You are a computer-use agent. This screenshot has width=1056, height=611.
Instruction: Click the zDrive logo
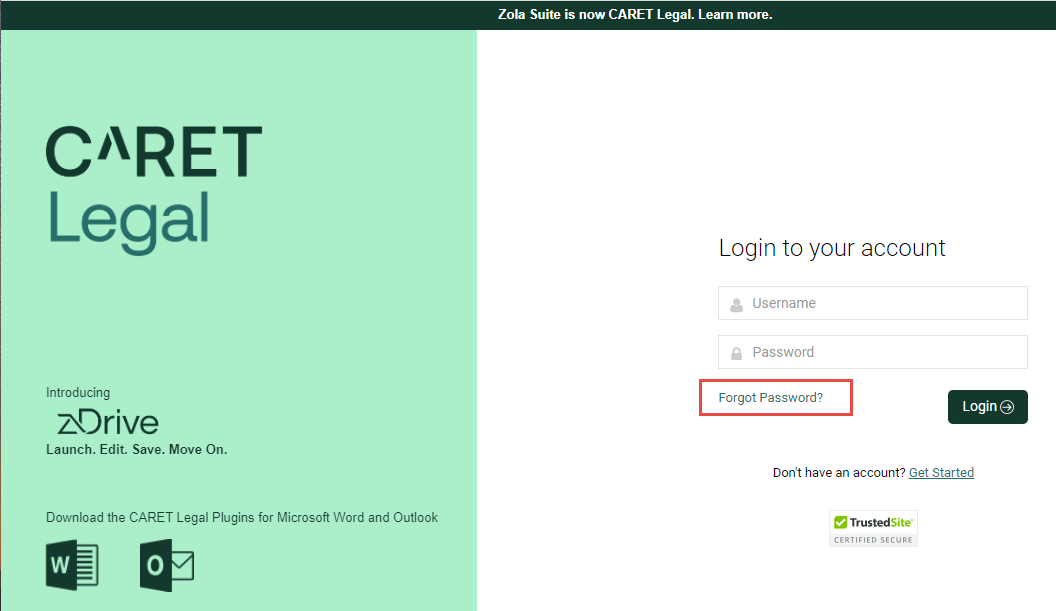point(108,422)
